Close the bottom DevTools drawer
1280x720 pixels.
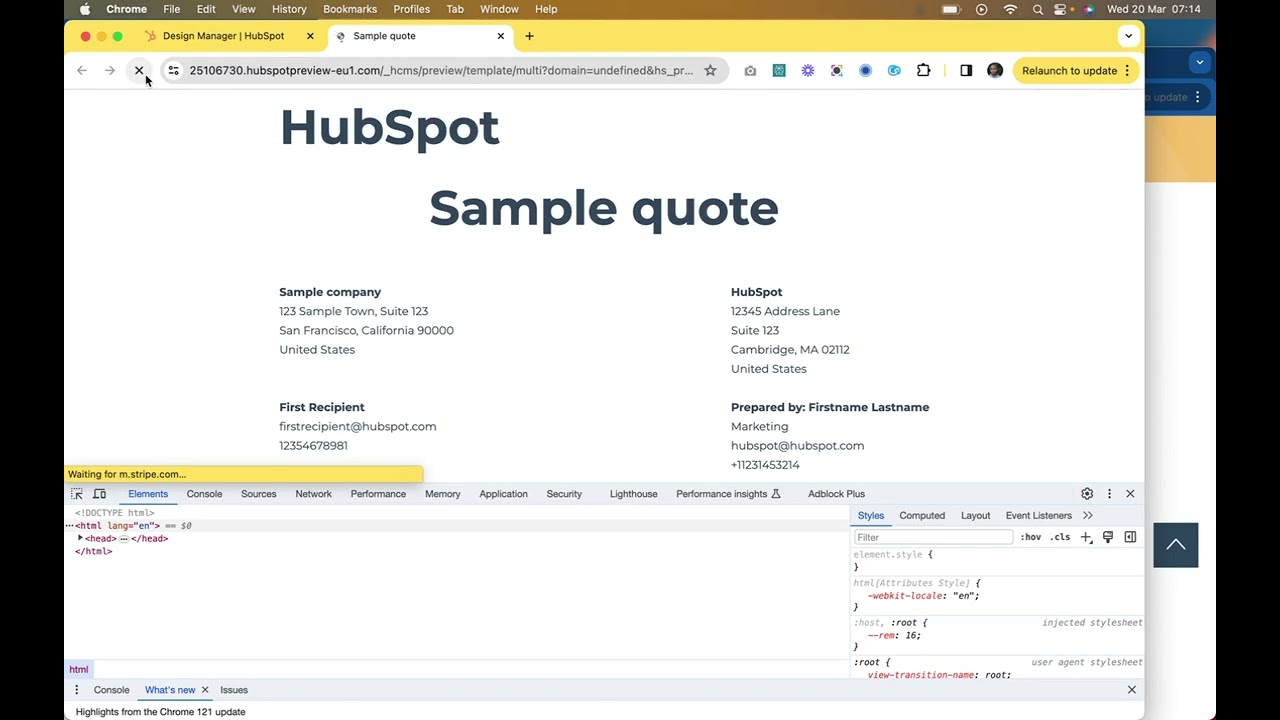[1132, 690]
